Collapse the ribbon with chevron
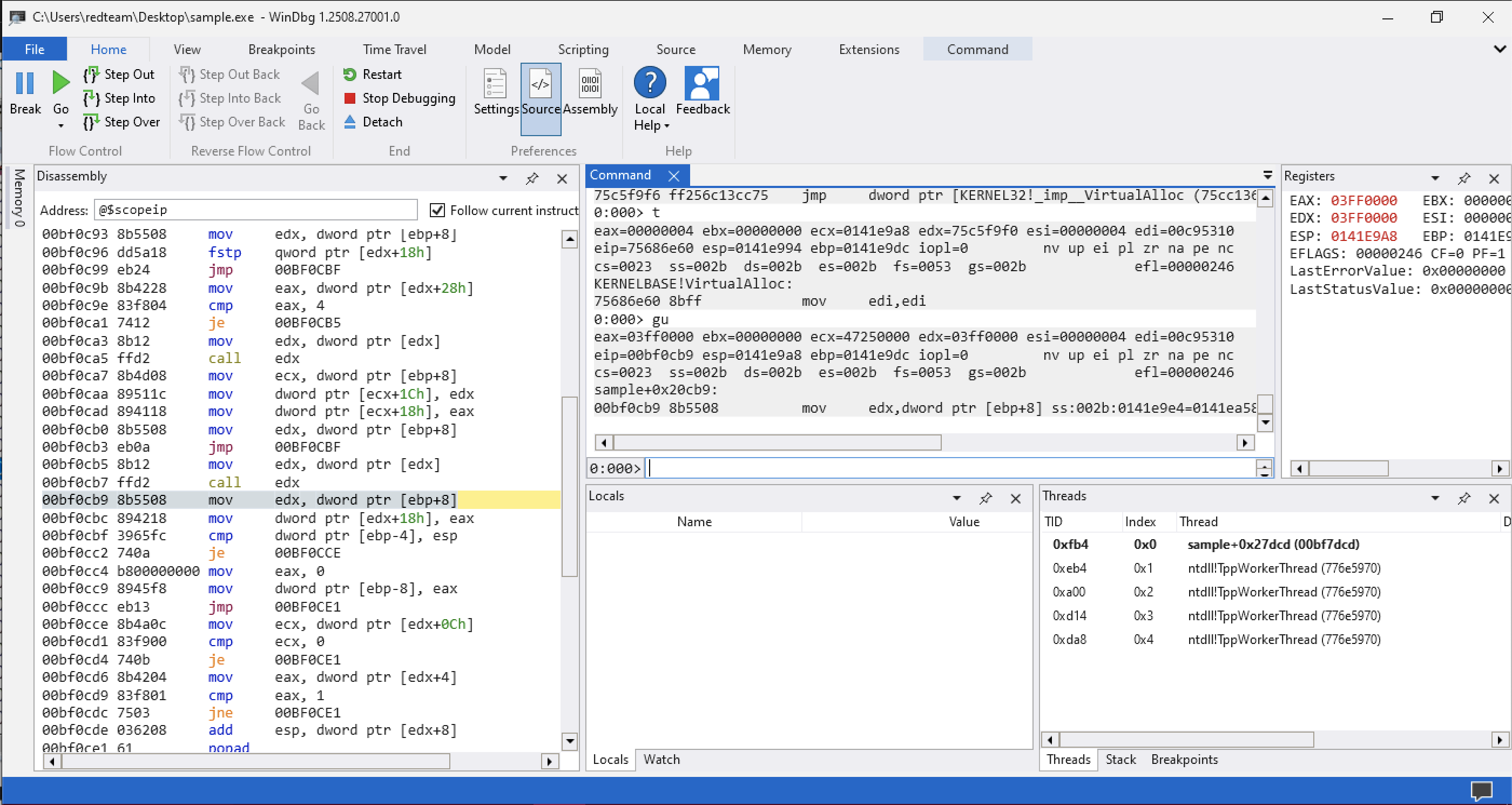The image size is (1512, 805). [x=1500, y=49]
